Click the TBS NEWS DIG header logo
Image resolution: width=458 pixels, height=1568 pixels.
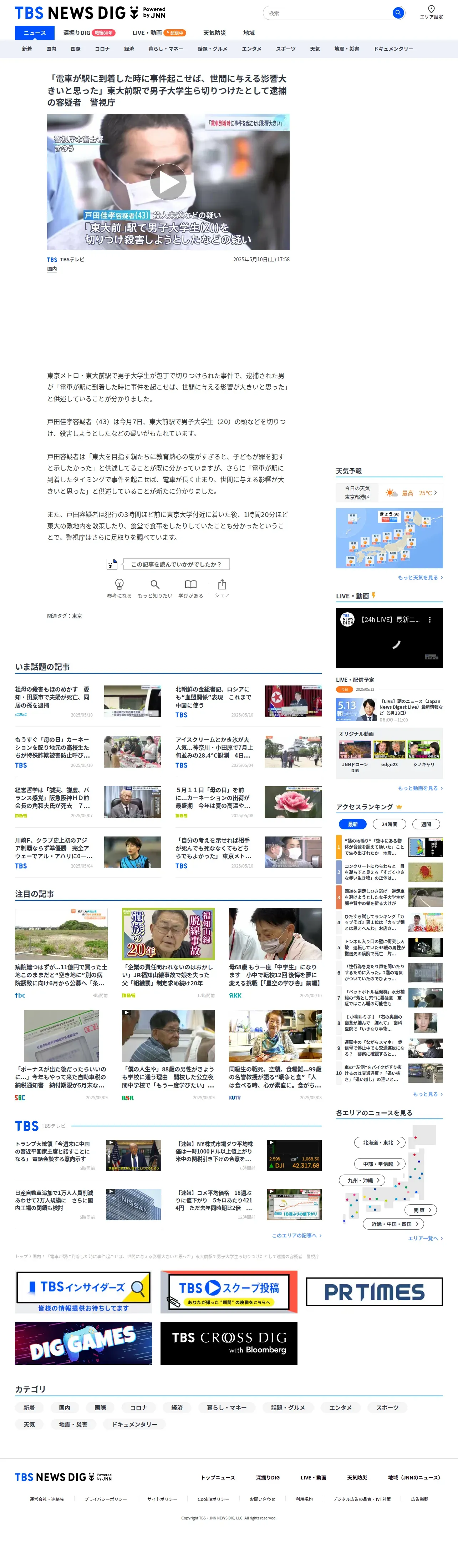coord(90,13)
